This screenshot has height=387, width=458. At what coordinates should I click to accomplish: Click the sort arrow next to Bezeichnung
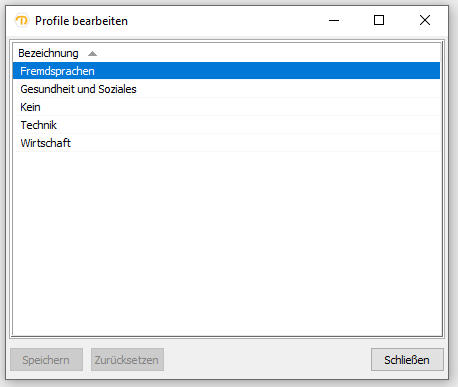click(92, 54)
